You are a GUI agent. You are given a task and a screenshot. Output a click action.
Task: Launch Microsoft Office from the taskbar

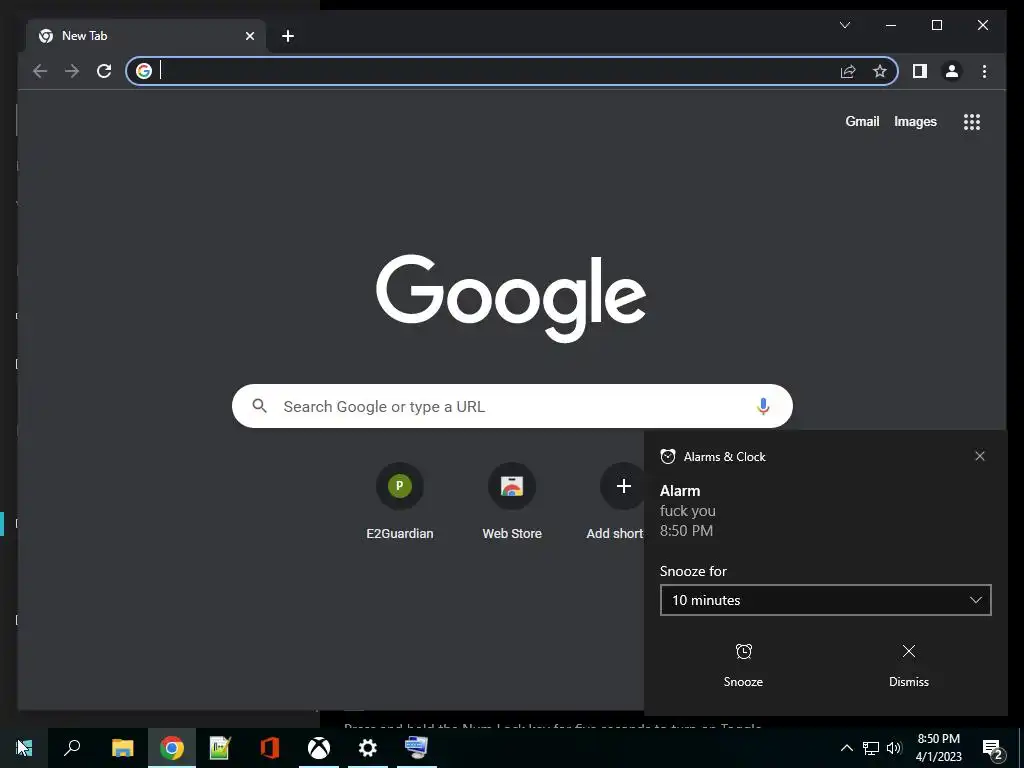270,748
